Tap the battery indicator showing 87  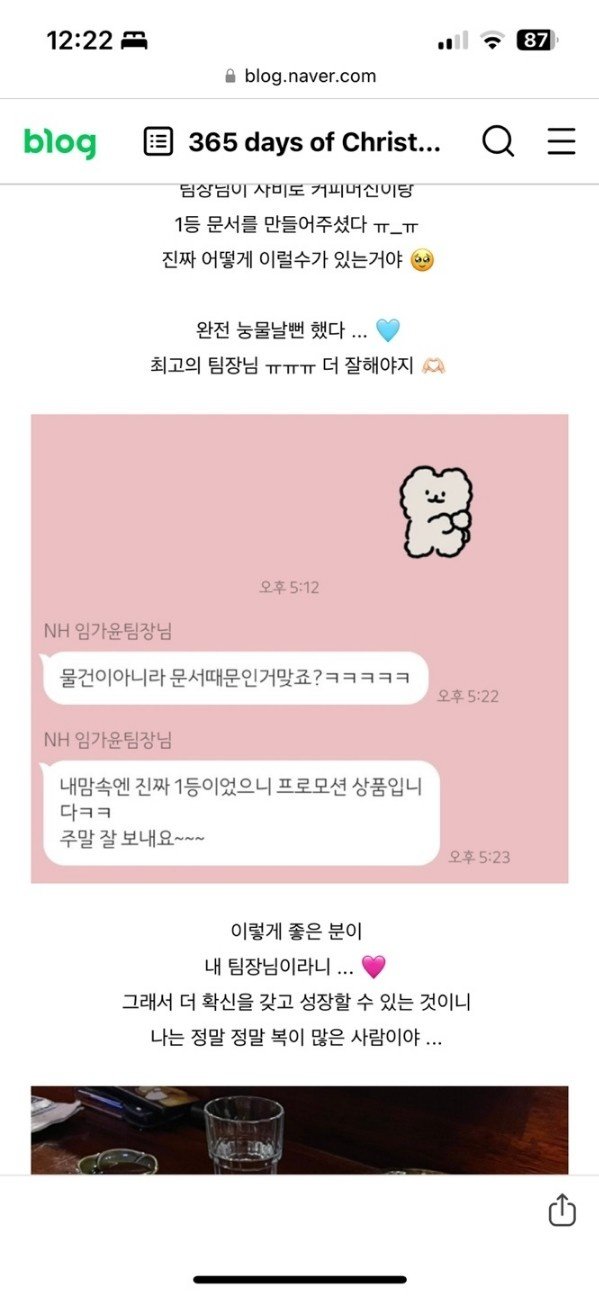pyautogui.click(x=536, y=41)
